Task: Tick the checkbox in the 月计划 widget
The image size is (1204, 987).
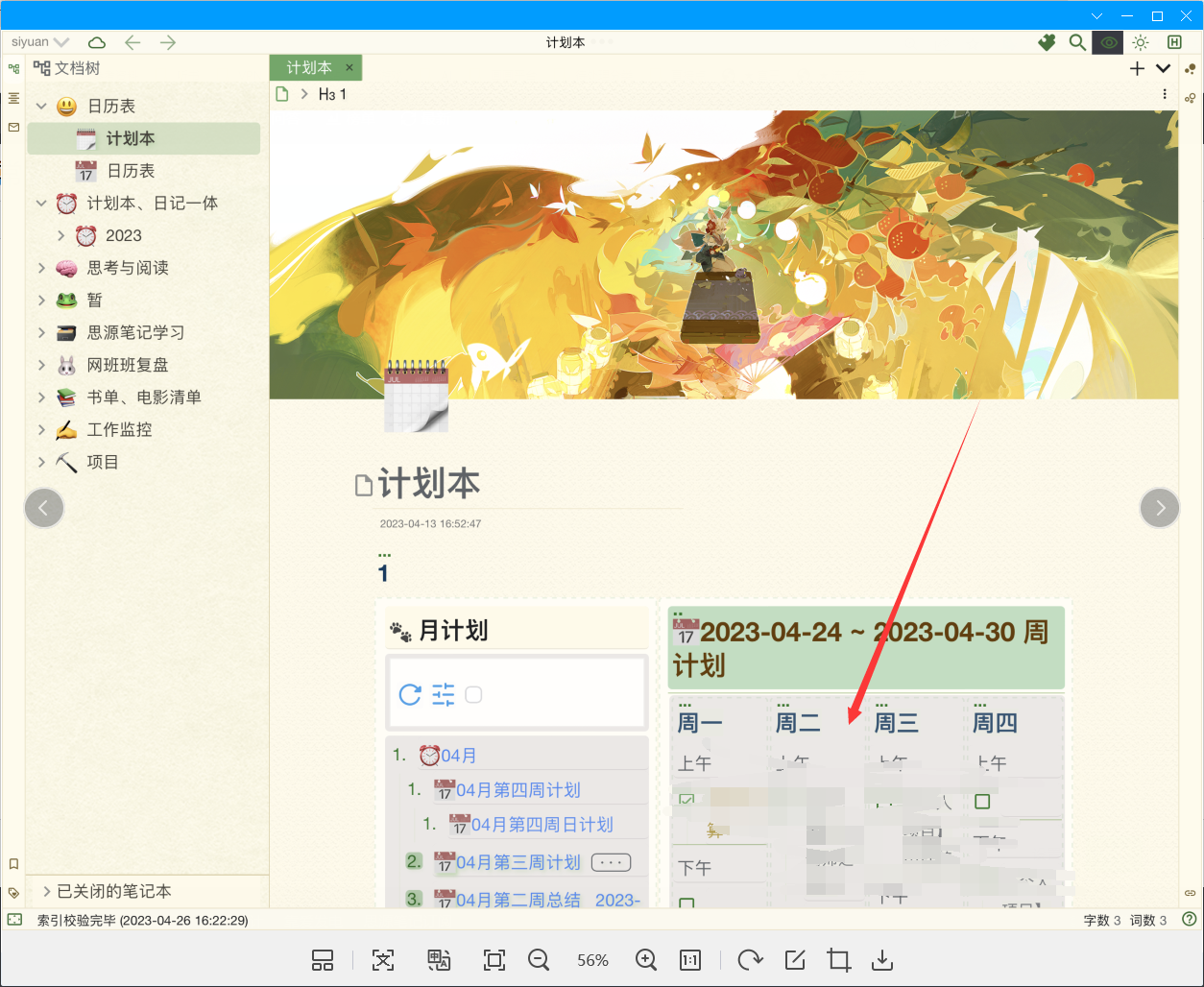Action: (x=473, y=694)
